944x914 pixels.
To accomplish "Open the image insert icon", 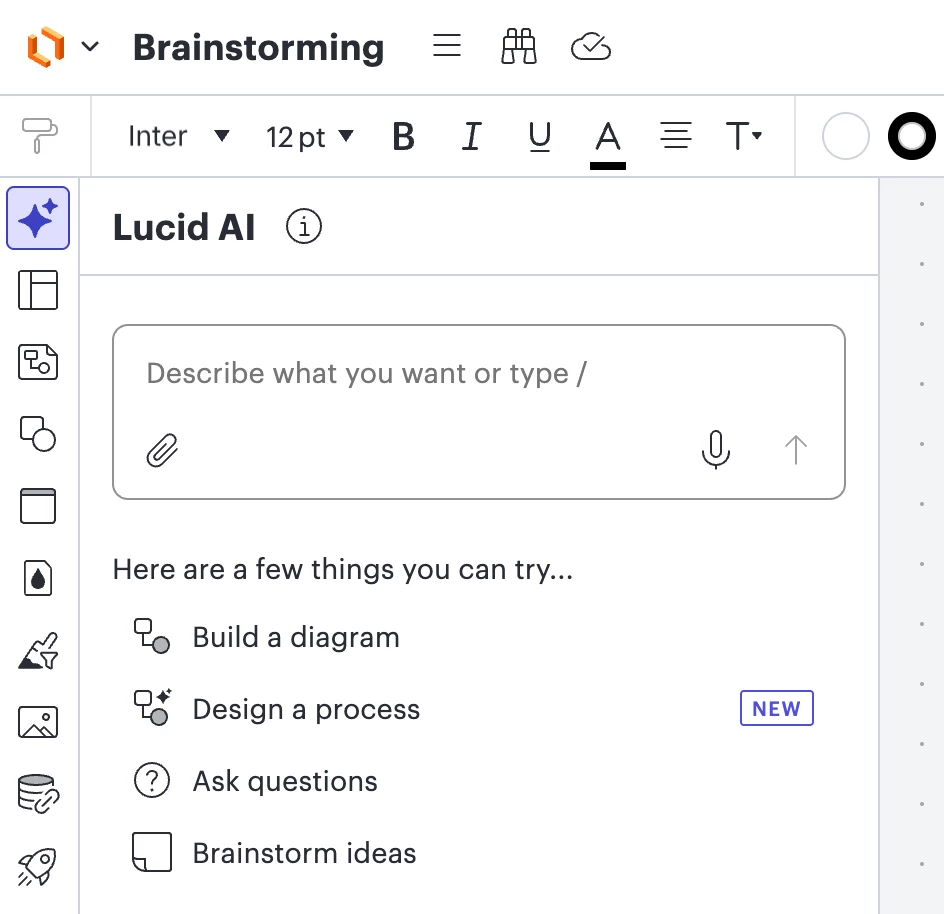I will (x=38, y=722).
